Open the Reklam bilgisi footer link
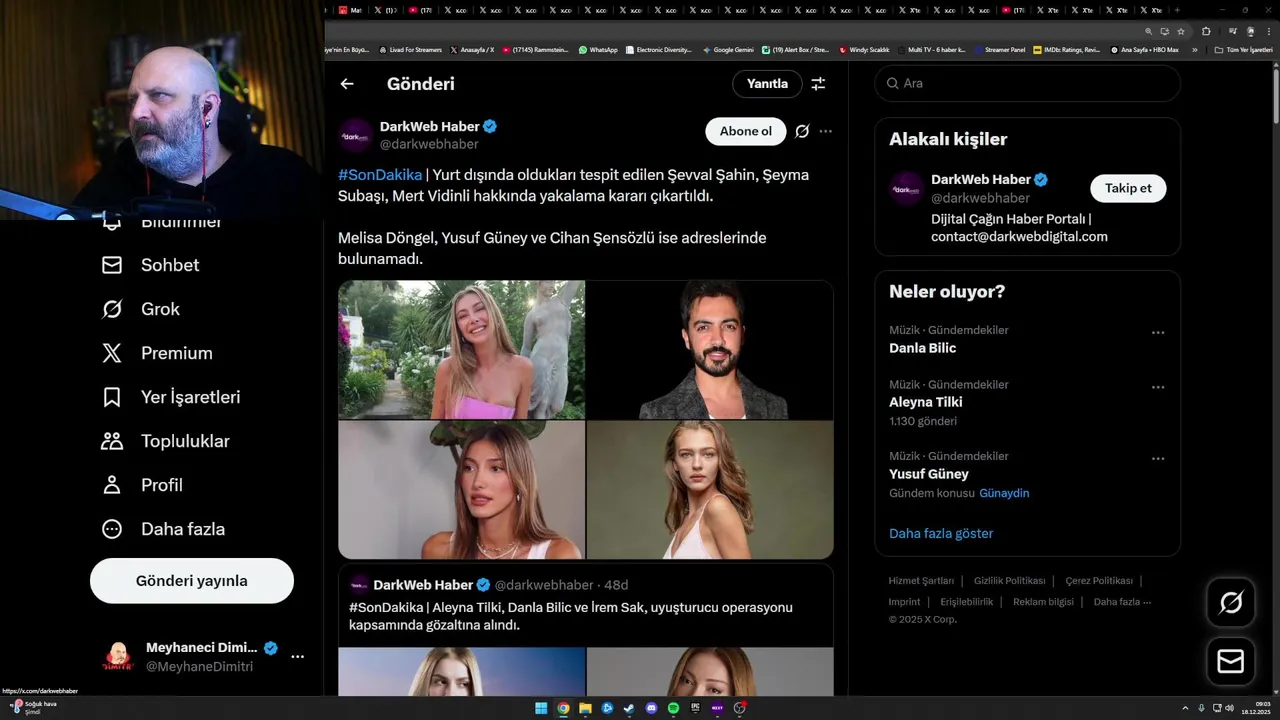 click(x=1043, y=602)
